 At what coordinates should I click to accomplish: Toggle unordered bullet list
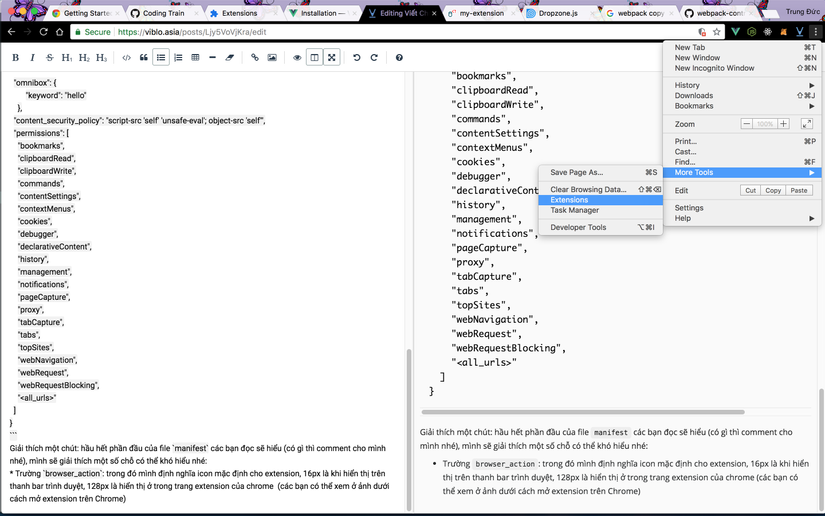[161, 58]
